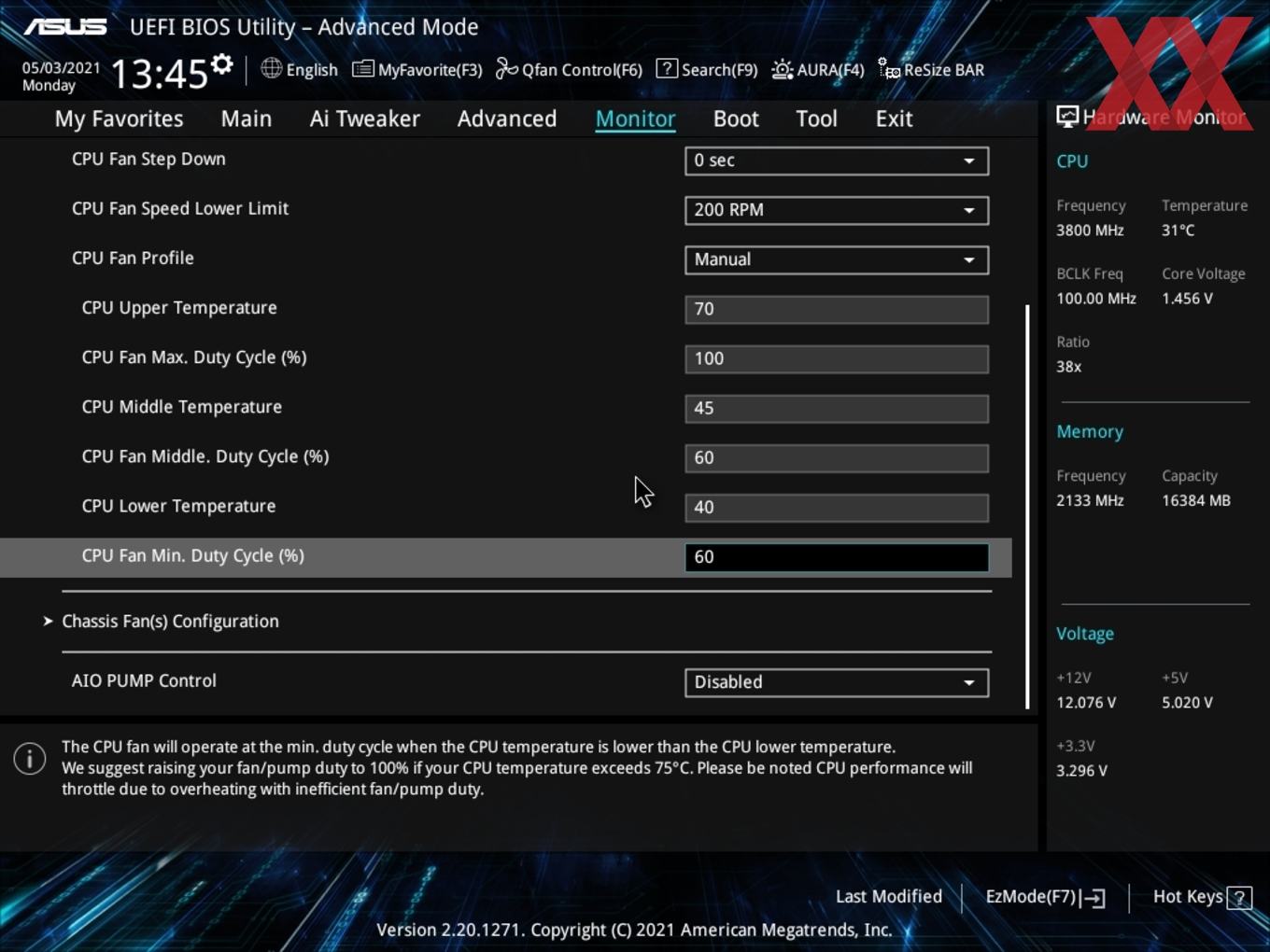Click the 1.456 V core voltage value

click(1187, 299)
